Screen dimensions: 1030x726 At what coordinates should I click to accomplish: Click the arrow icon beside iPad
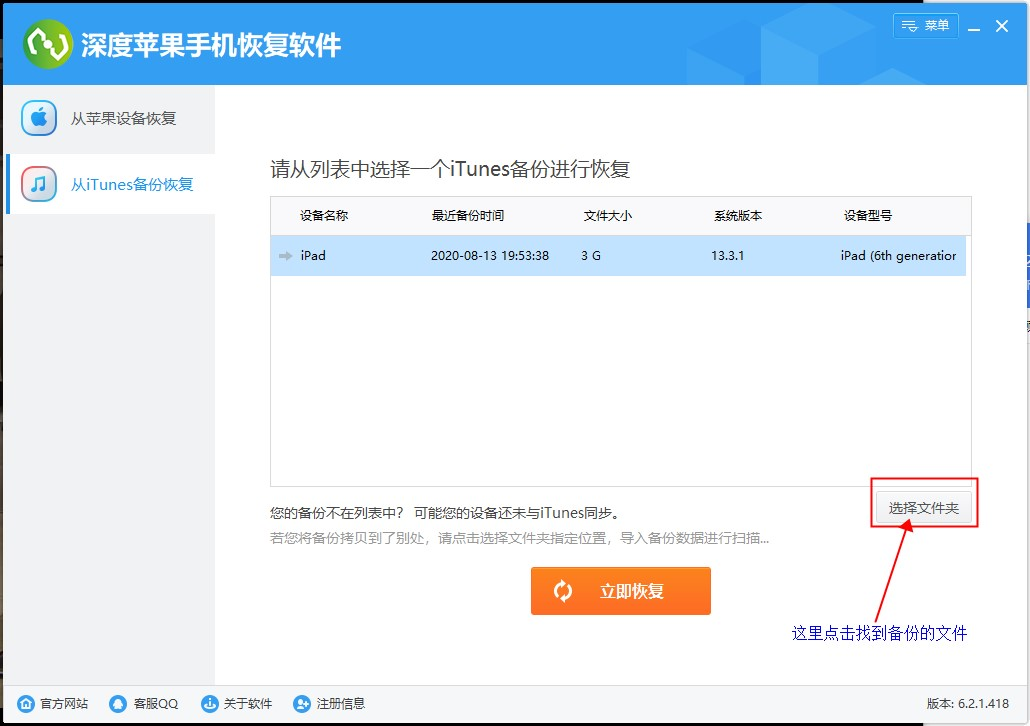pyautogui.click(x=285, y=256)
